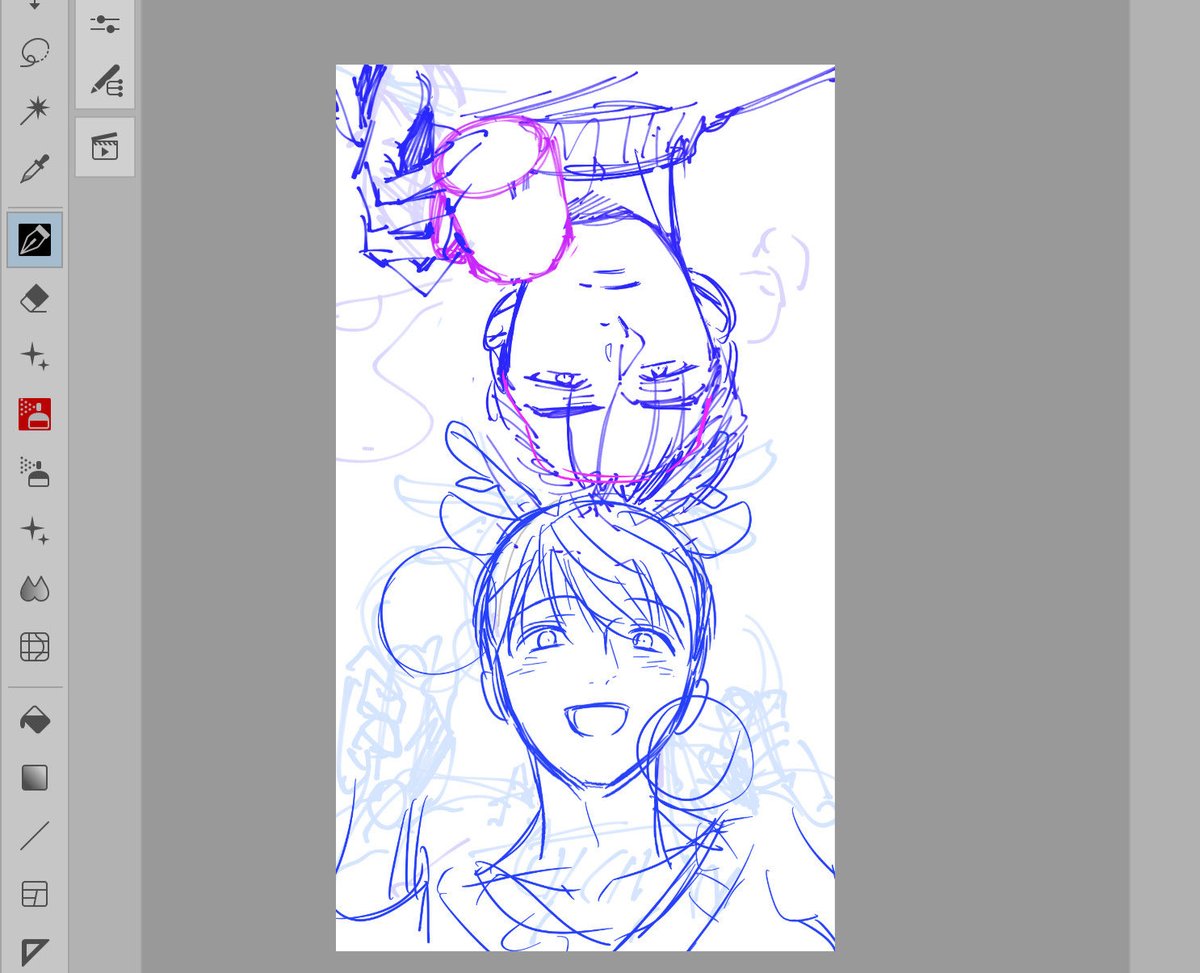
Task: Select the red Airbrush tool icon
Action: (x=35, y=414)
